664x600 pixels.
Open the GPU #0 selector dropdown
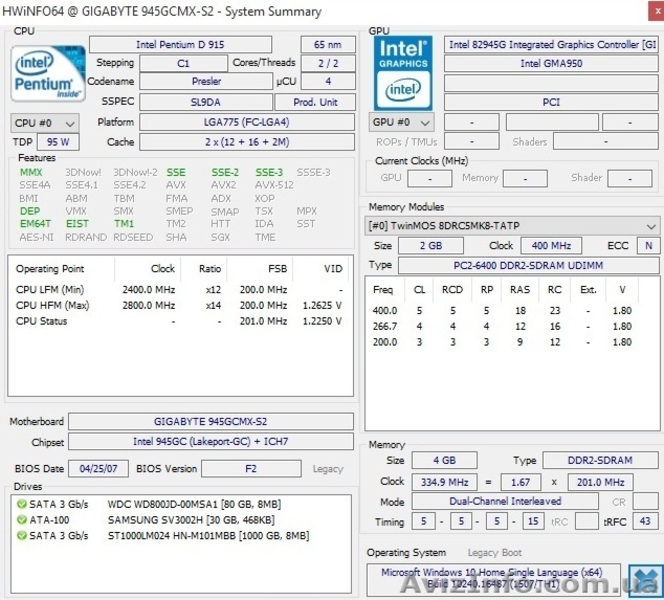point(401,122)
